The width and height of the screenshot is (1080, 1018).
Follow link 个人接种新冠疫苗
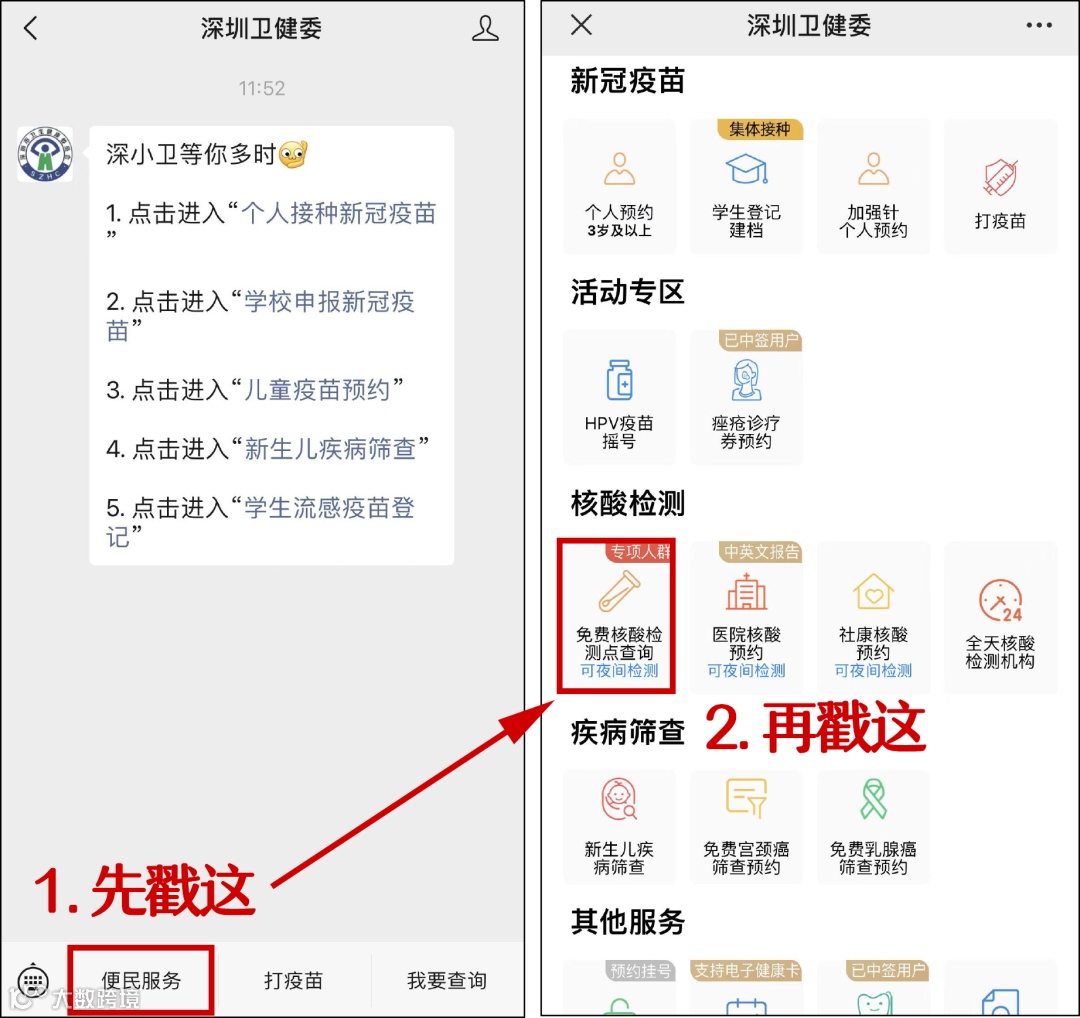point(338,214)
